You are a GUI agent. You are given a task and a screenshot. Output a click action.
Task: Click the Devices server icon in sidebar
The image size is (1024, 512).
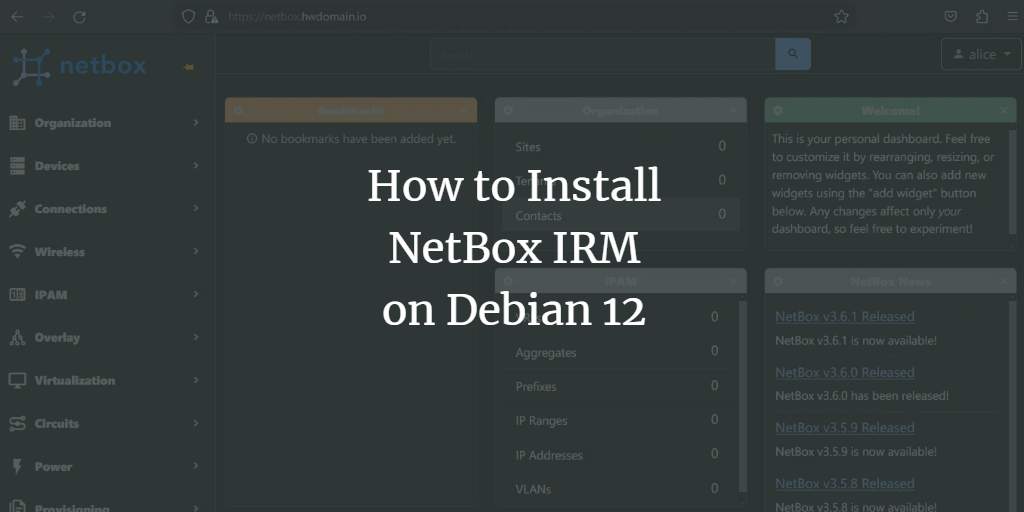coord(17,166)
